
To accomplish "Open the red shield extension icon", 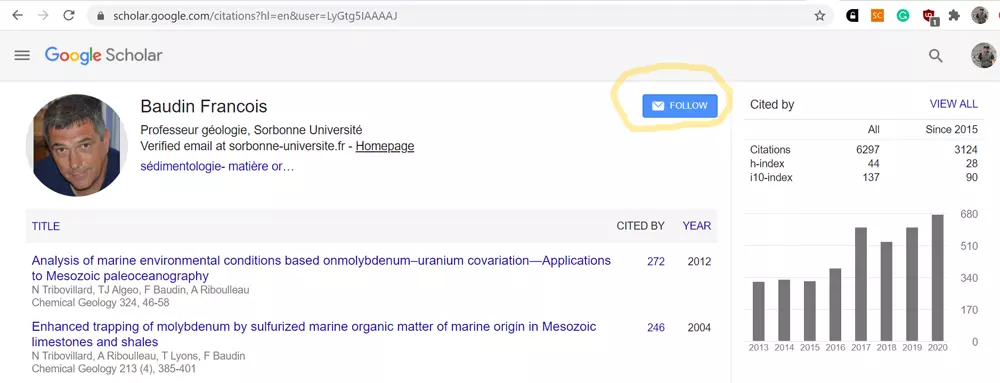I will [x=929, y=17].
